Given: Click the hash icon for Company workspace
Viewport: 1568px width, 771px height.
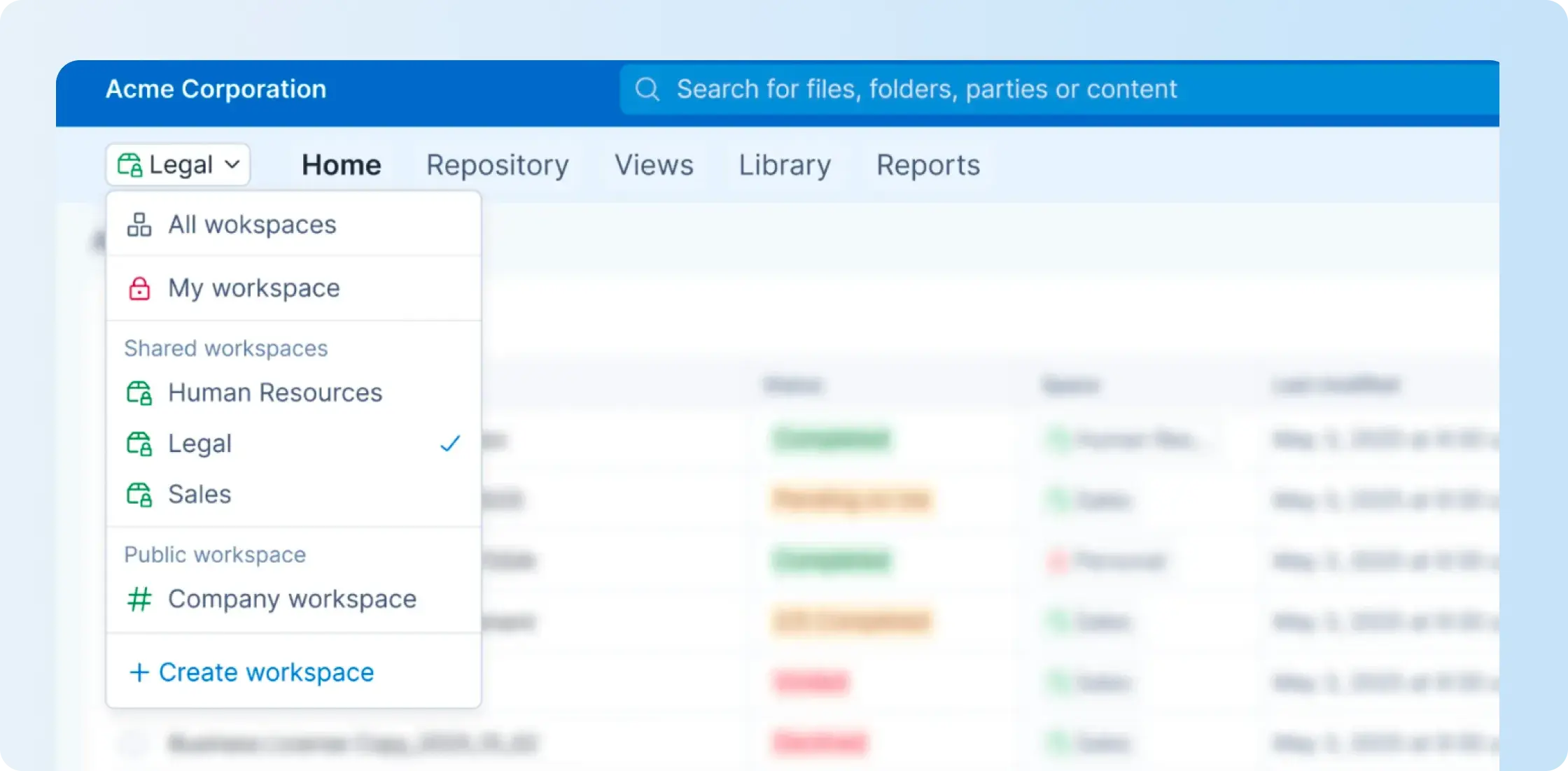Looking at the screenshot, I should pos(139,600).
